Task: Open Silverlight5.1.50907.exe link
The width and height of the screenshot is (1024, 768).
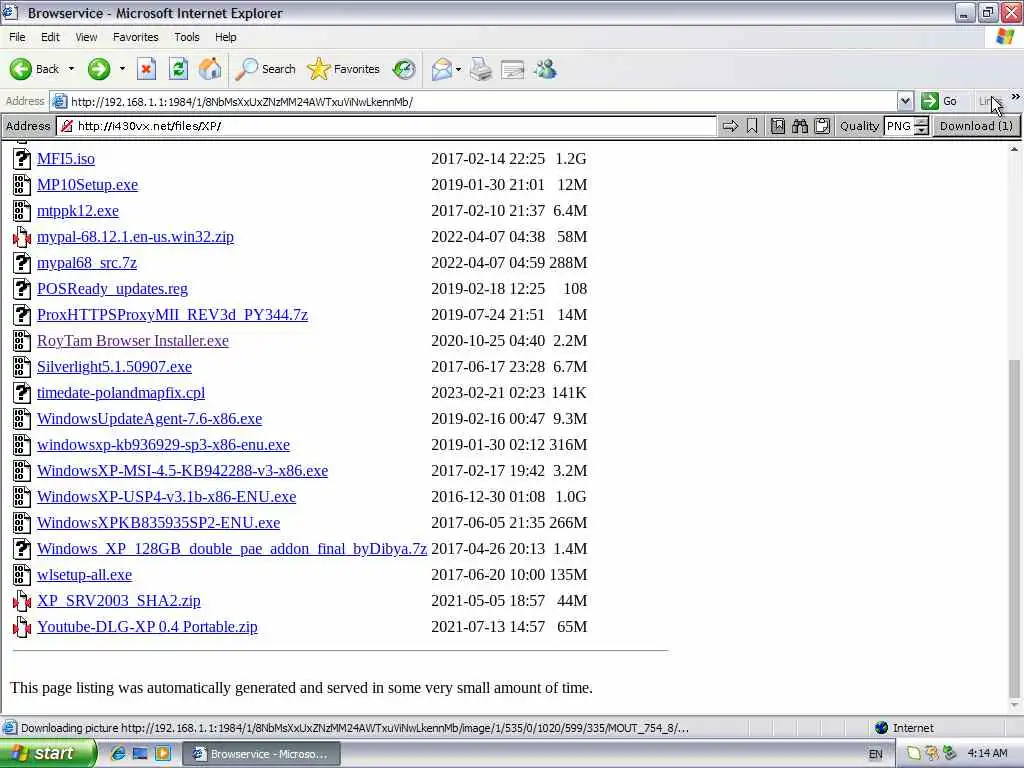Action: pos(114,367)
